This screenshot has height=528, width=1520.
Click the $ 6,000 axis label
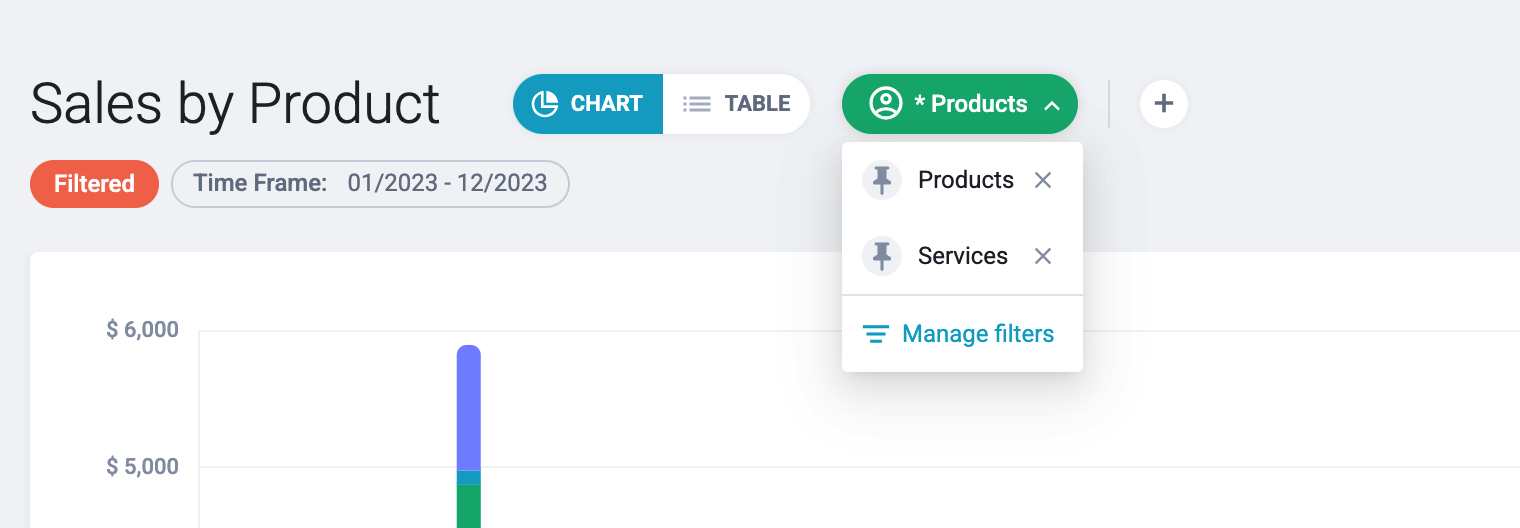tap(143, 330)
